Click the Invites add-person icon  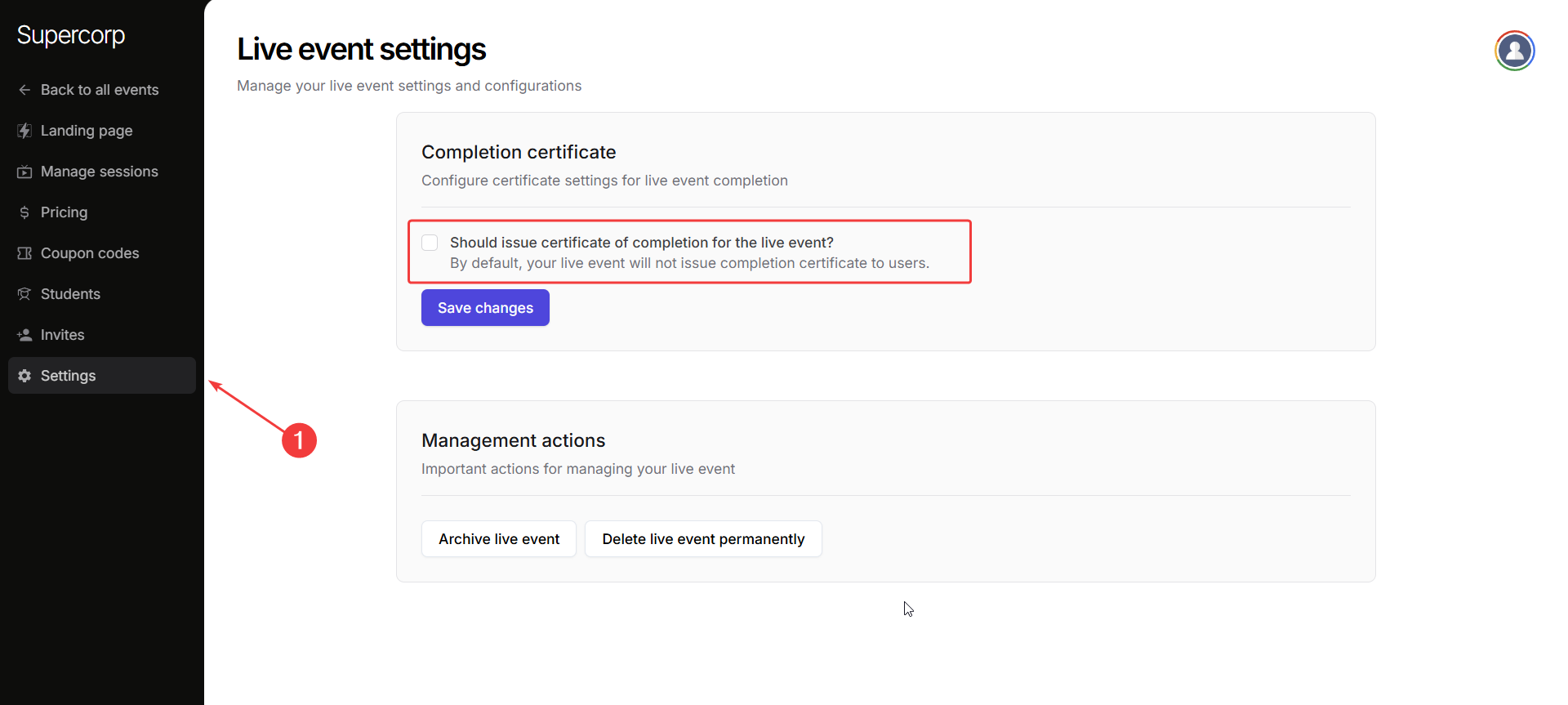click(24, 335)
